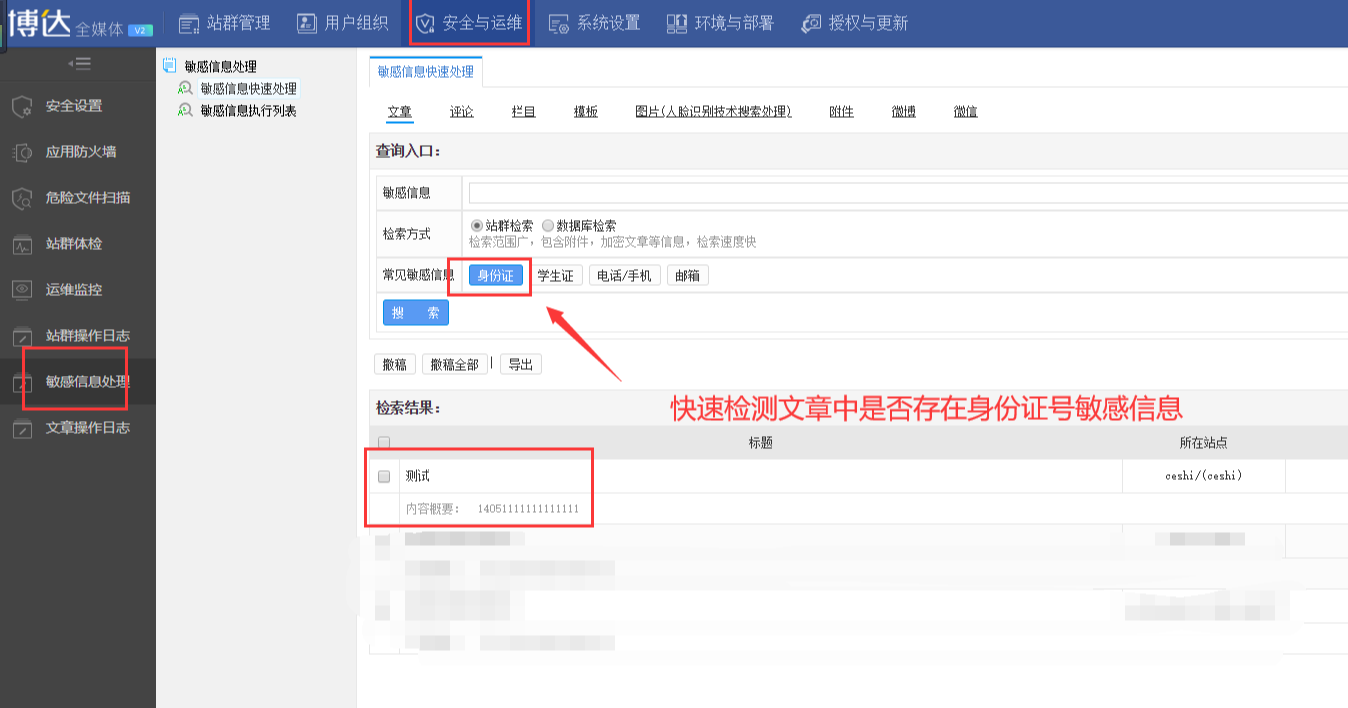Viewport: 1348px width, 708px height.
Task: Click the icon beside 敏感信息快速处理 tree item
Action: tap(185, 88)
